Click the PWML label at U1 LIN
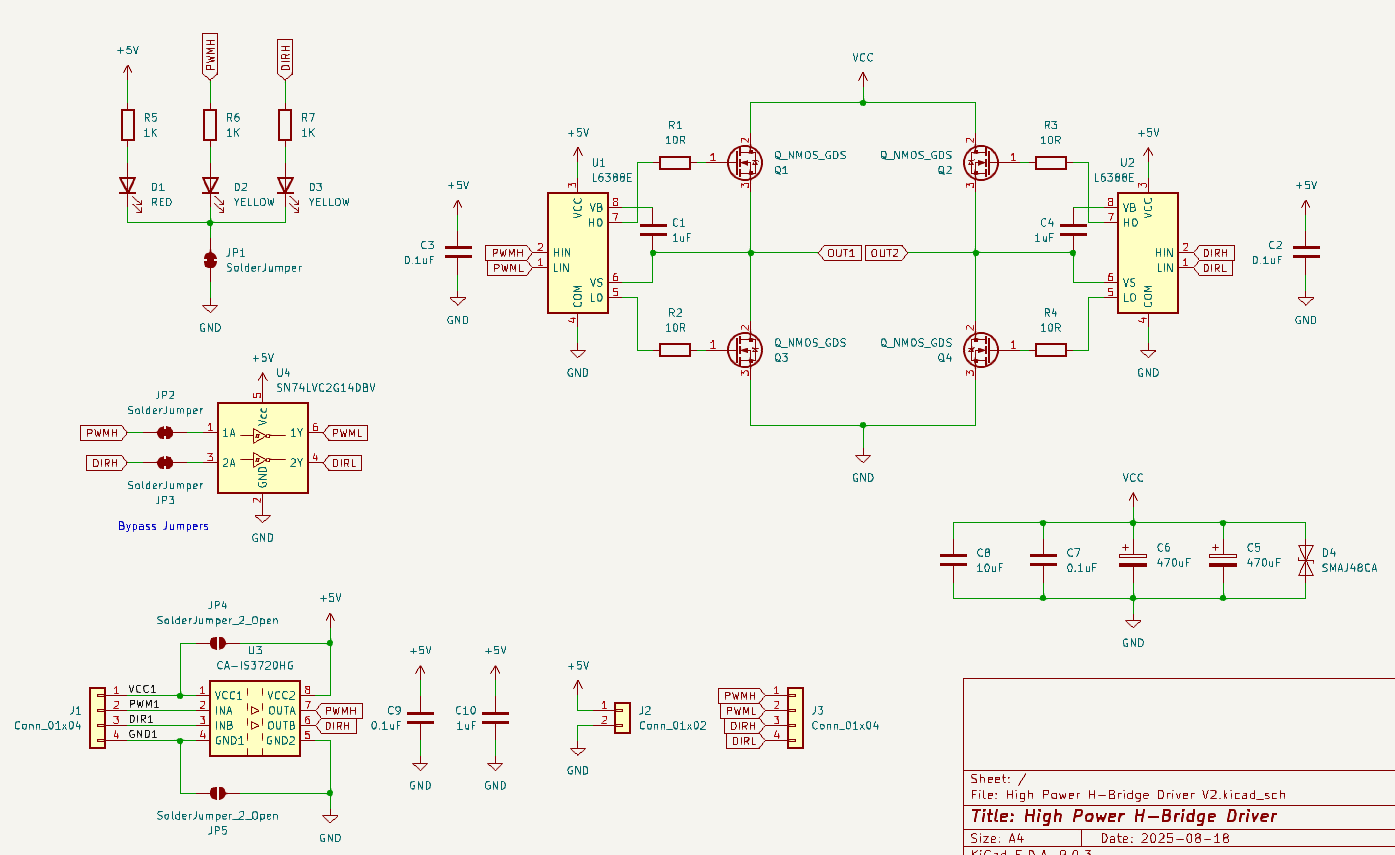Screen dimensions: 1395x855 click(x=509, y=268)
